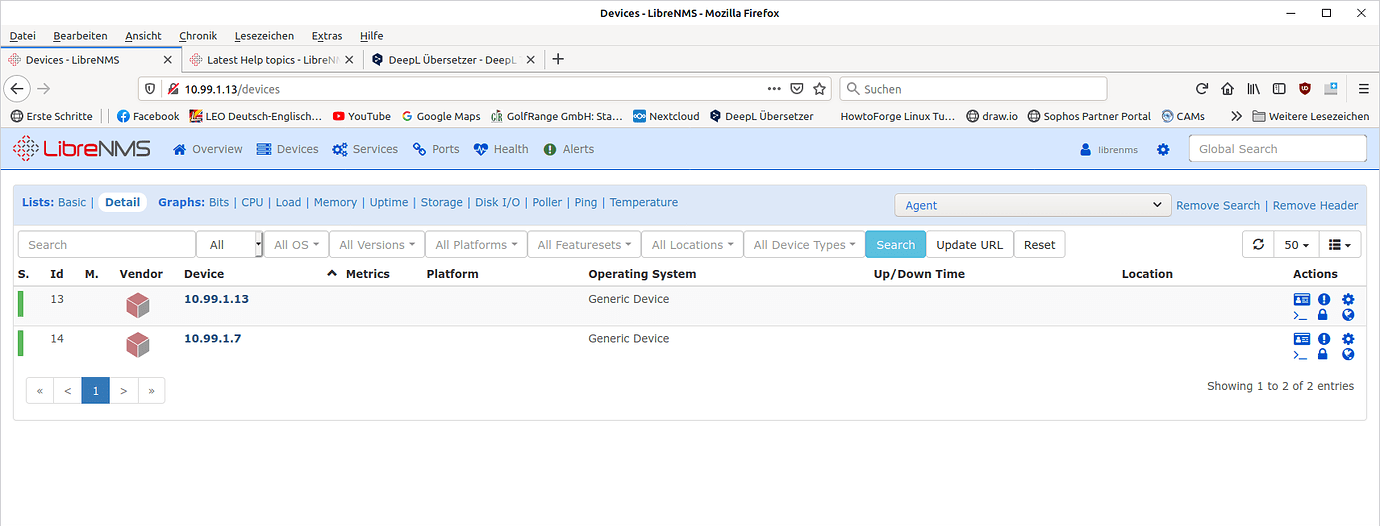This screenshot has width=1380, height=526.
Task: Click HTTPS lock icon for 10.99.1.13
Action: click(1323, 315)
